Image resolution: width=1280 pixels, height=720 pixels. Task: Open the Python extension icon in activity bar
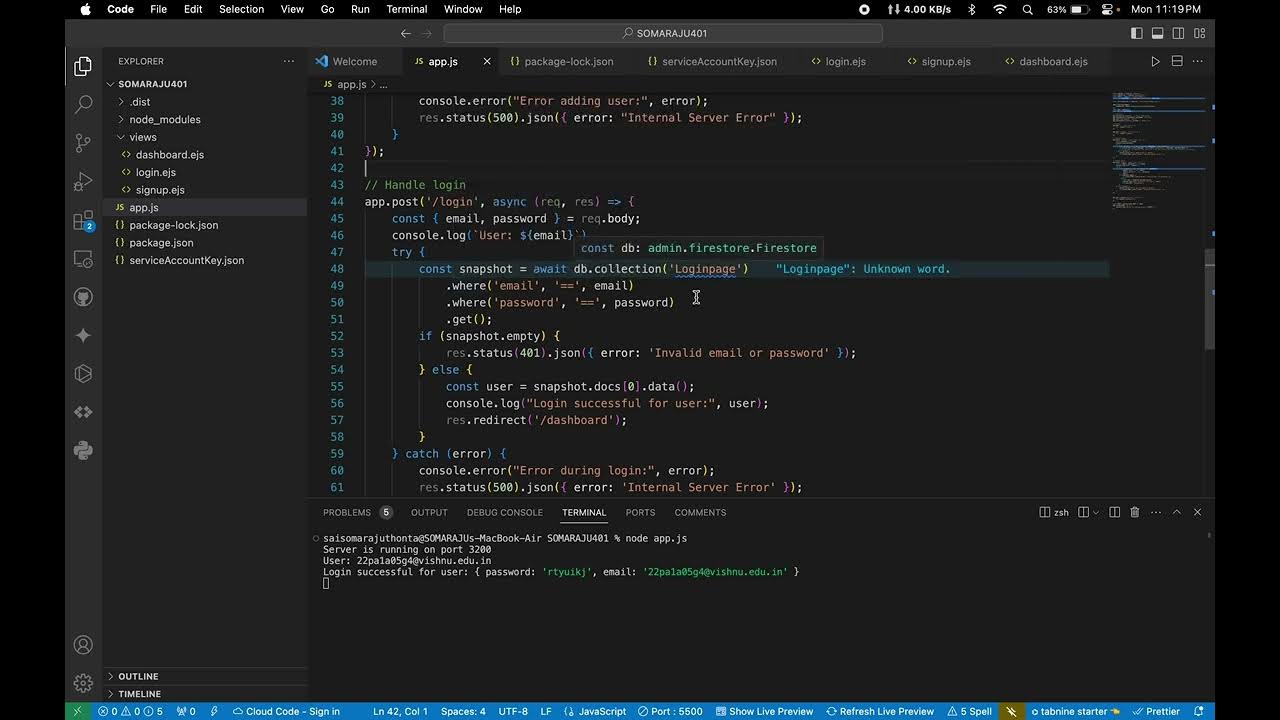tap(83, 450)
